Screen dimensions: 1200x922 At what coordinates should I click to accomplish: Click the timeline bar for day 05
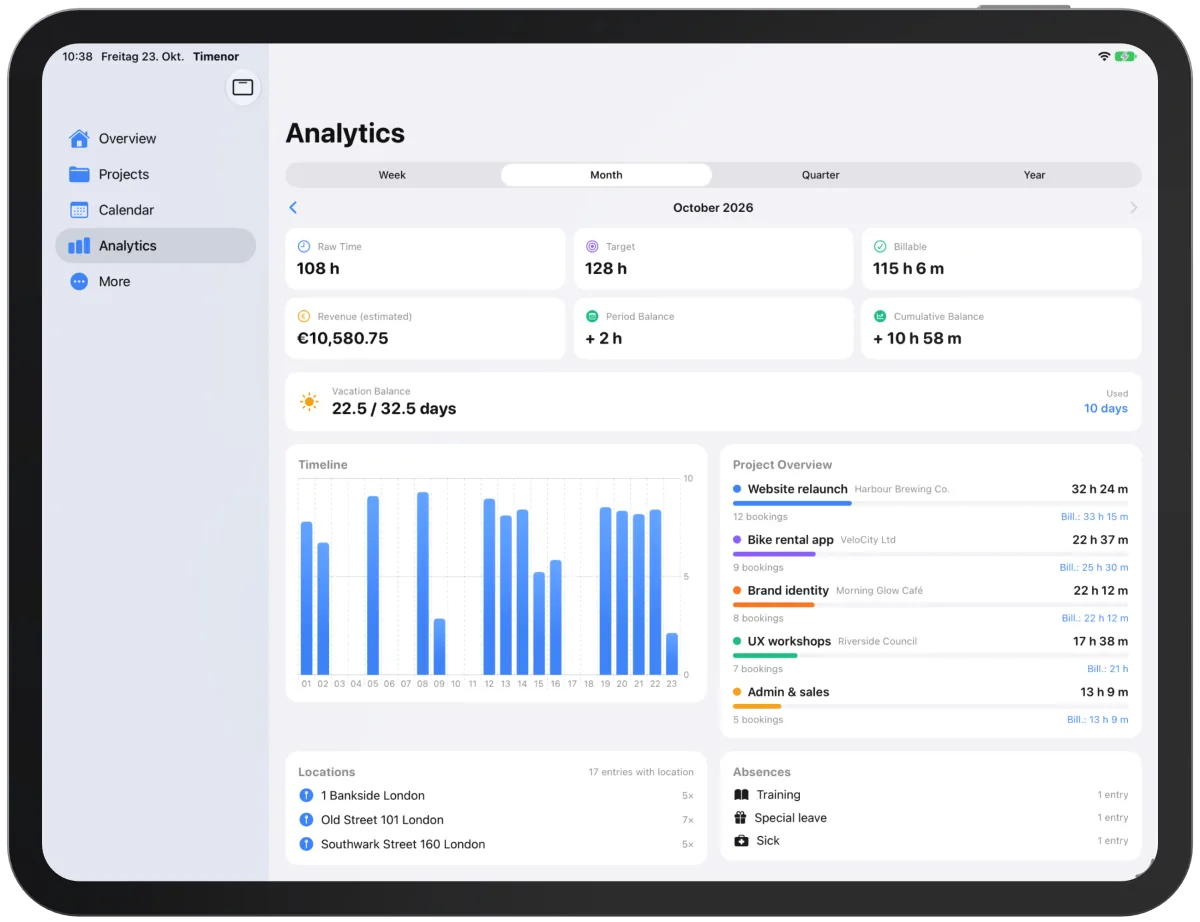pyautogui.click(x=373, y=585)
